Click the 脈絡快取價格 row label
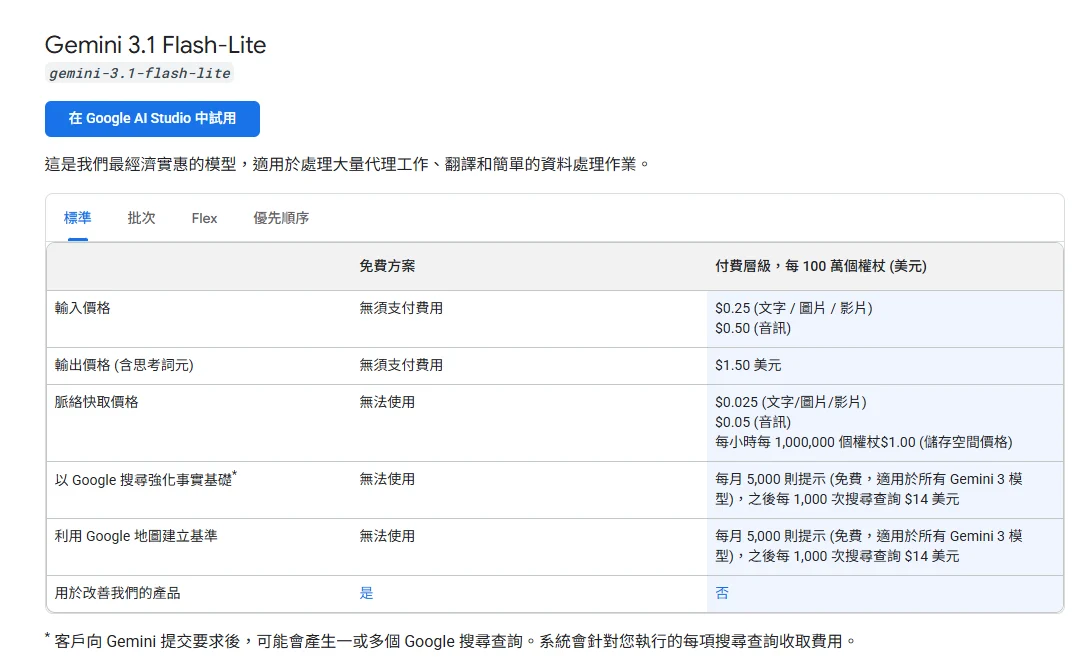 coord(97,402)
